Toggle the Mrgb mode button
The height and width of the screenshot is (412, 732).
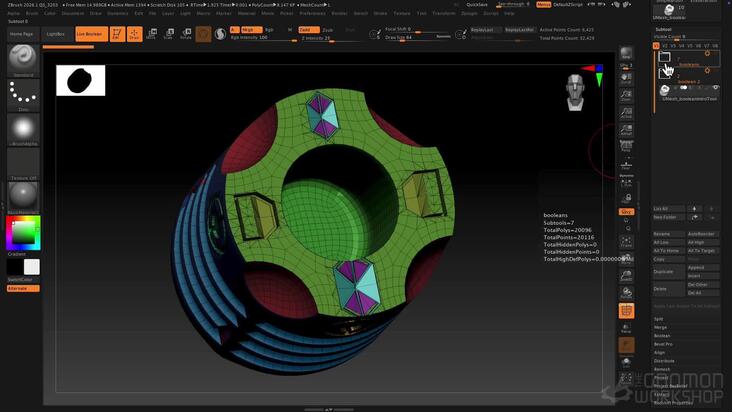click(251, 29)
